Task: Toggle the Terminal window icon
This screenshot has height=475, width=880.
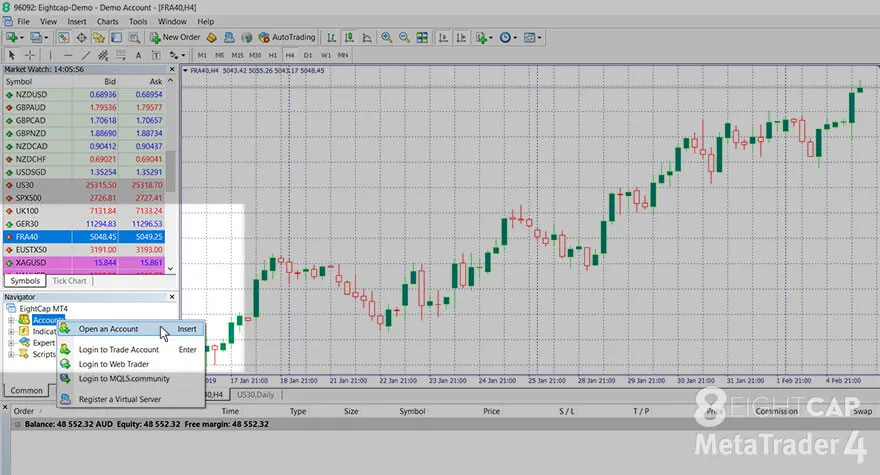Action: tap(116, 38)
